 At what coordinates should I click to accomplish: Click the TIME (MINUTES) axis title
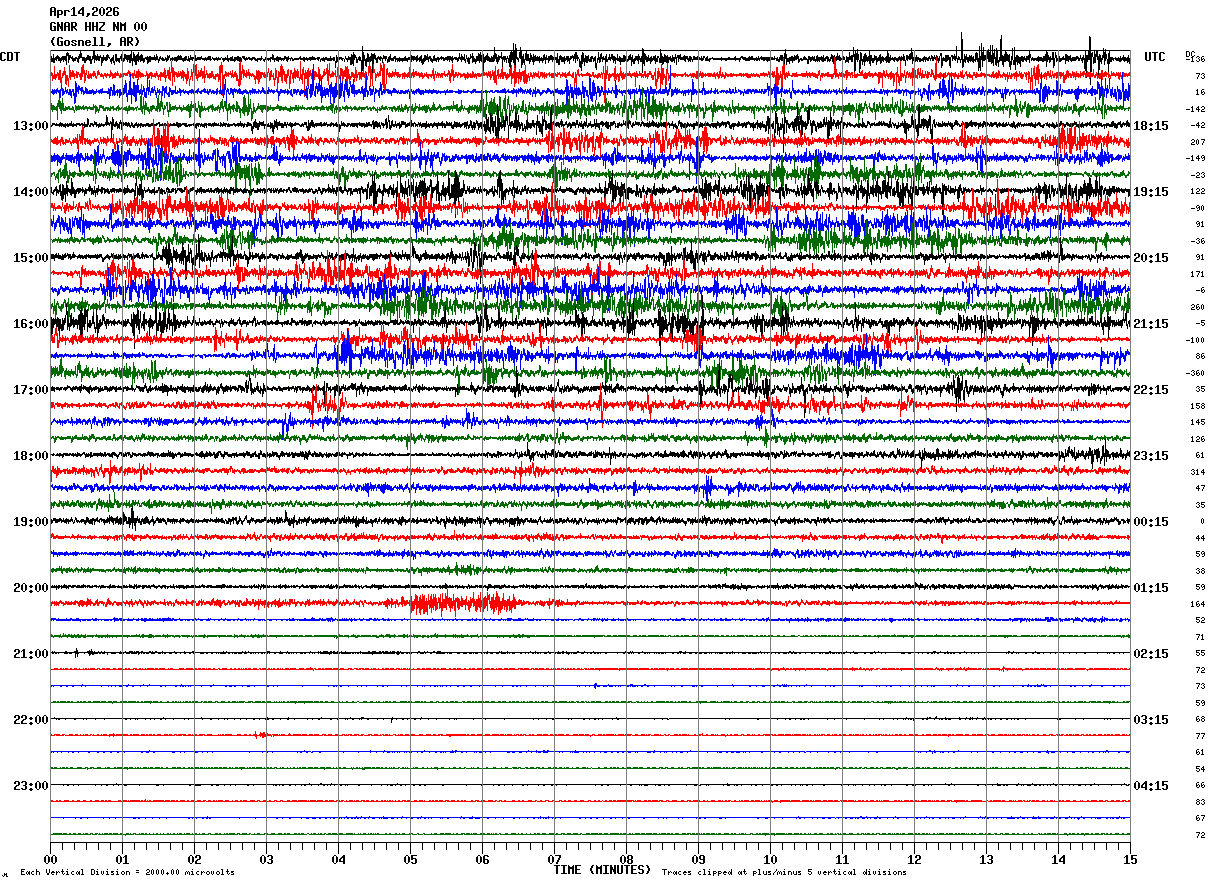click(x=602, y=870)
